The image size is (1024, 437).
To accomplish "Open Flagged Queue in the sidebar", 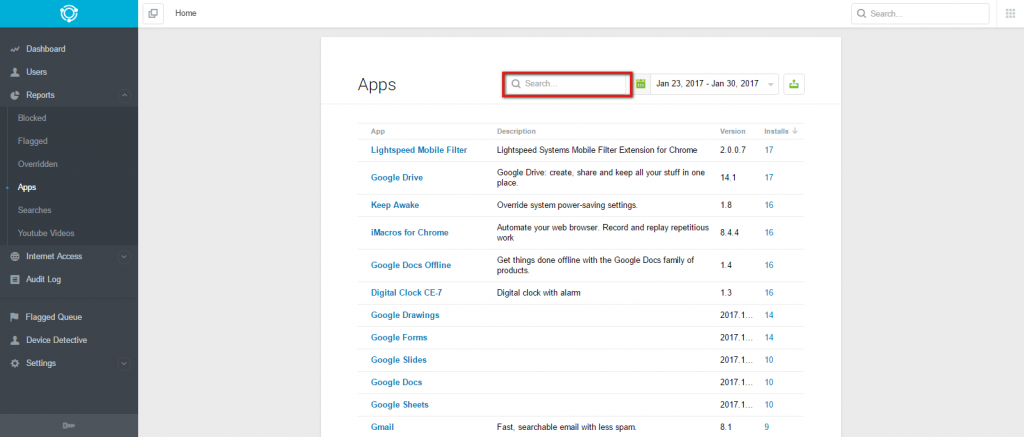I will click(54, 317).
